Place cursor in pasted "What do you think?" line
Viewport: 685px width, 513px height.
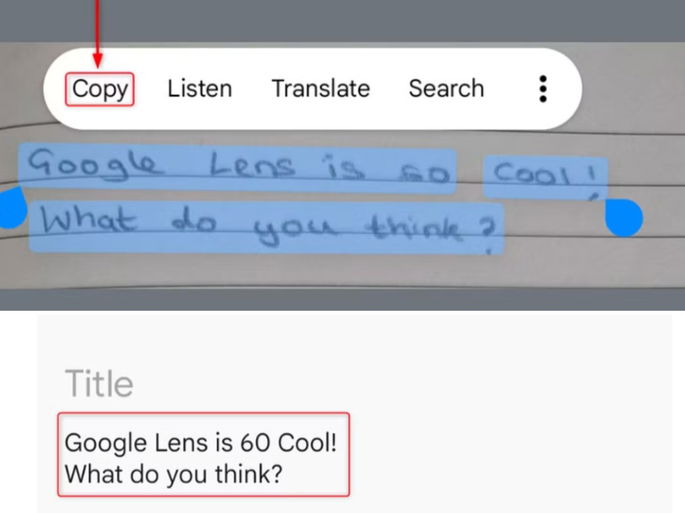(173, 474)
